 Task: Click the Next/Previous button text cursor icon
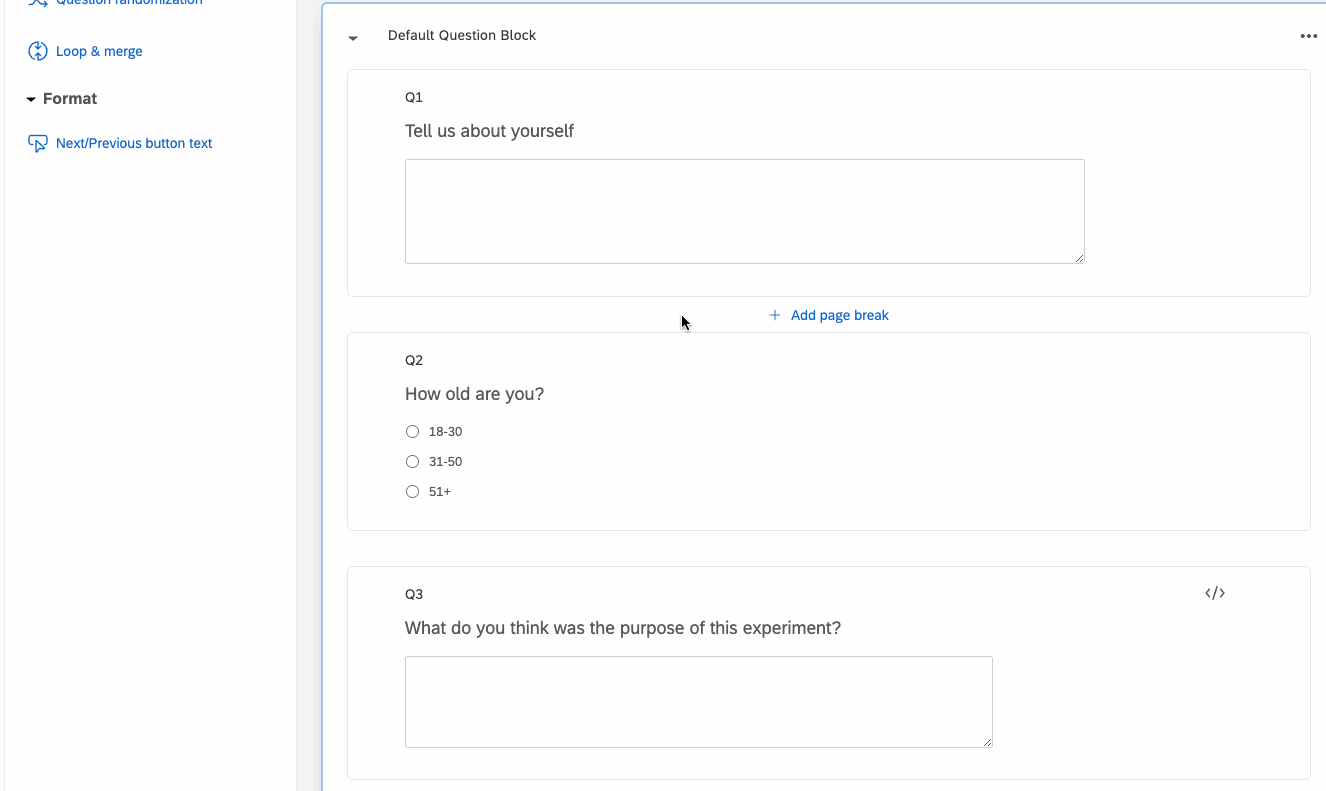pos(38,143)
